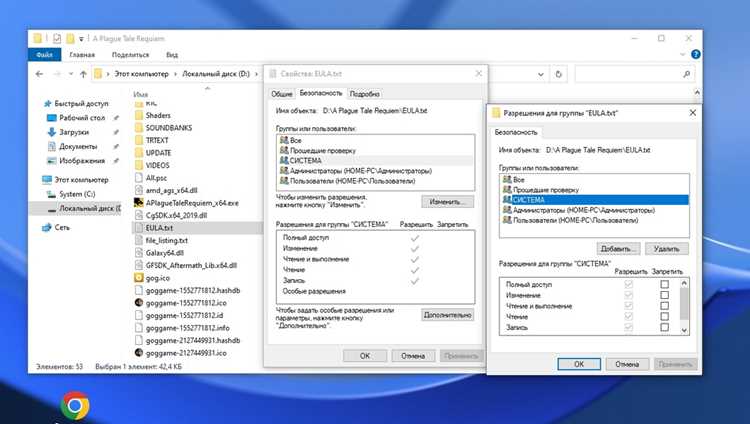The image size is (750, 424).
Task: Click Отмена in the properties dialog
Action: pos(413,356)
